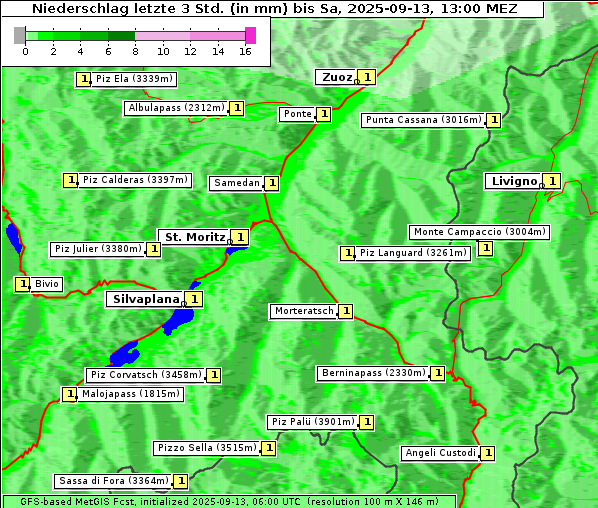Click the yellow value box beside Sassa di Fora
The image size is (598, 508).
[x=181, y=481]
